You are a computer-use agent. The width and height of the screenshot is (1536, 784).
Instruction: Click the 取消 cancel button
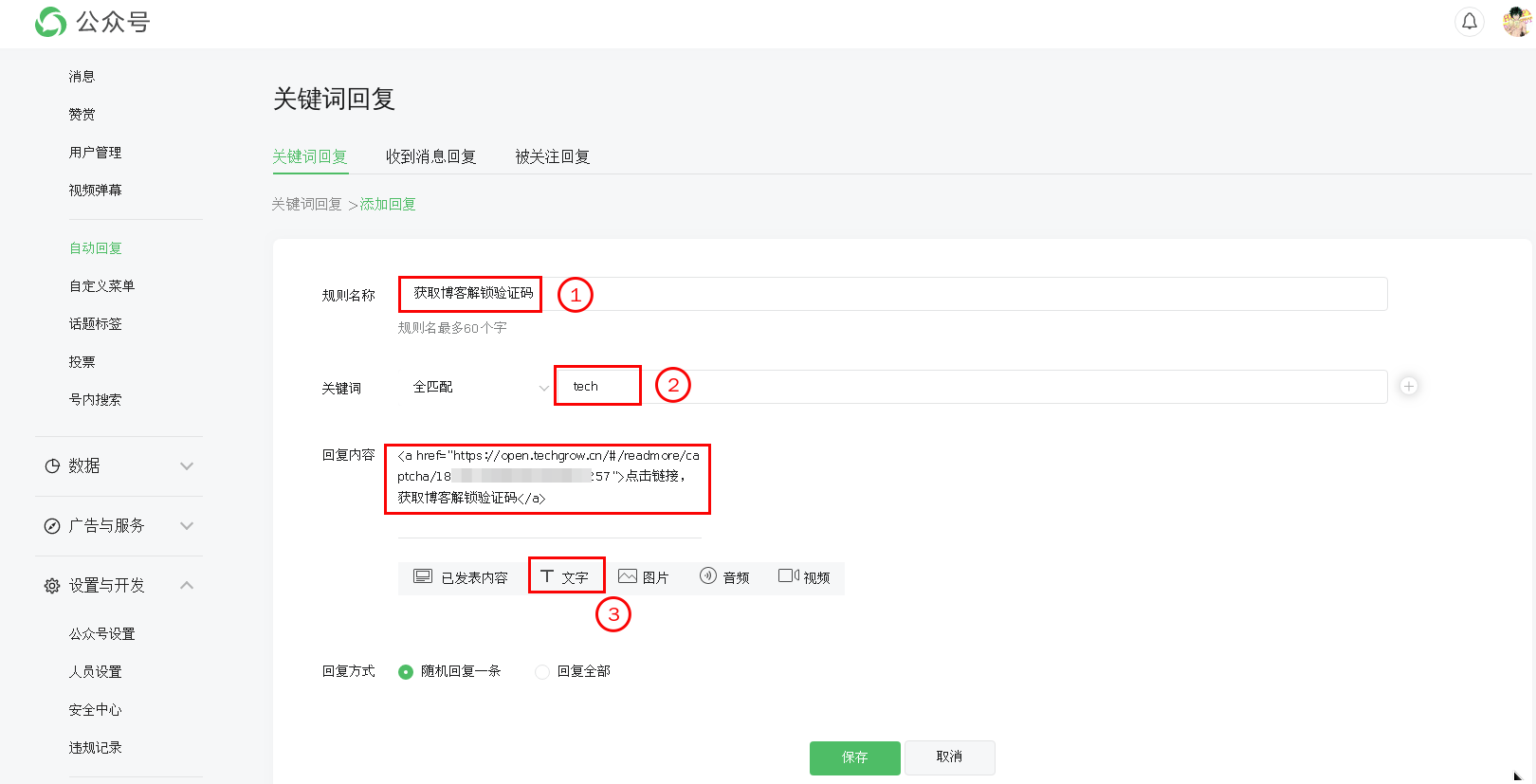click(949, 757)
